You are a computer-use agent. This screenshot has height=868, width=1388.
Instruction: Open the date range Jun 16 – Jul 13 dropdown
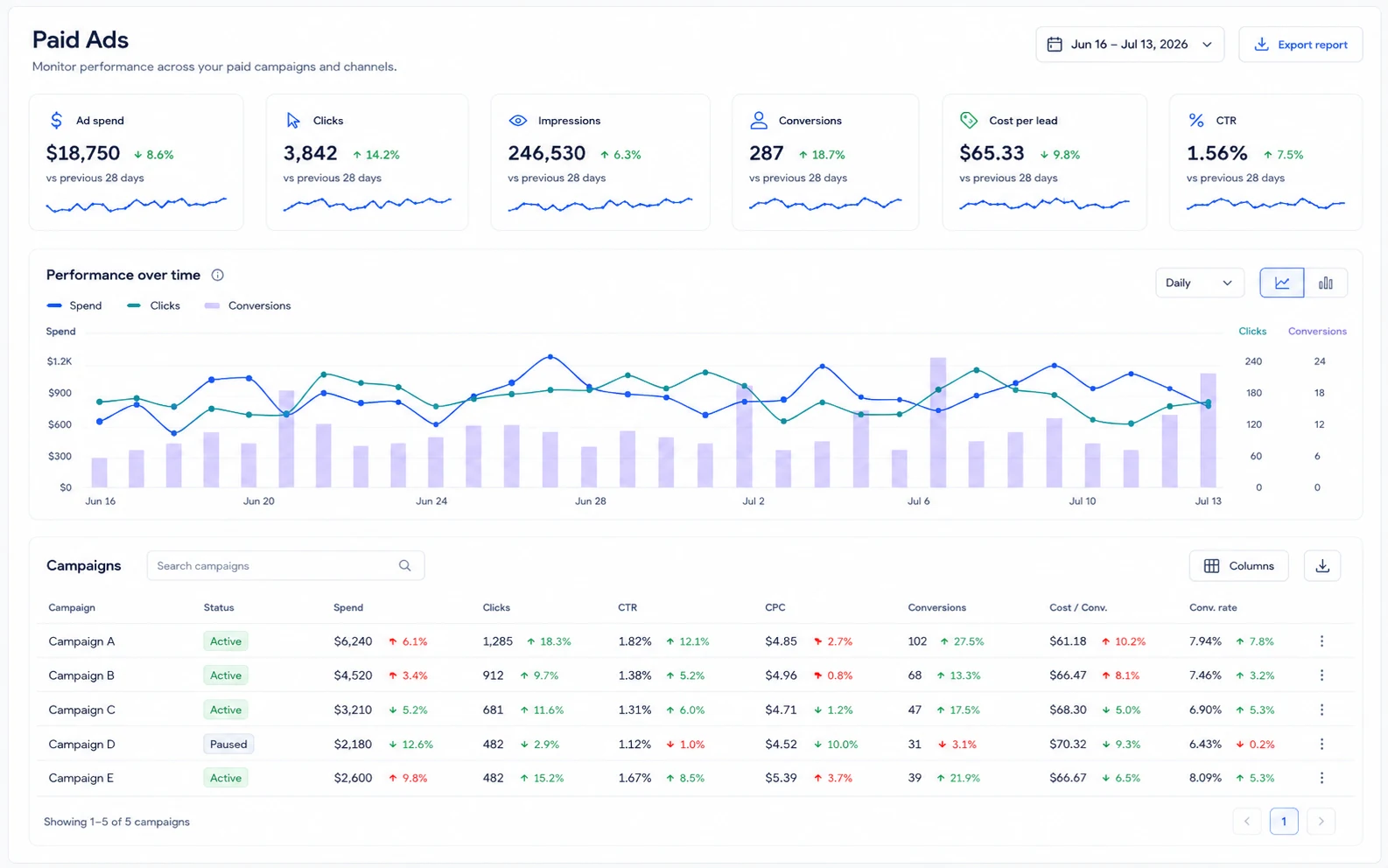pos(1130,45)
